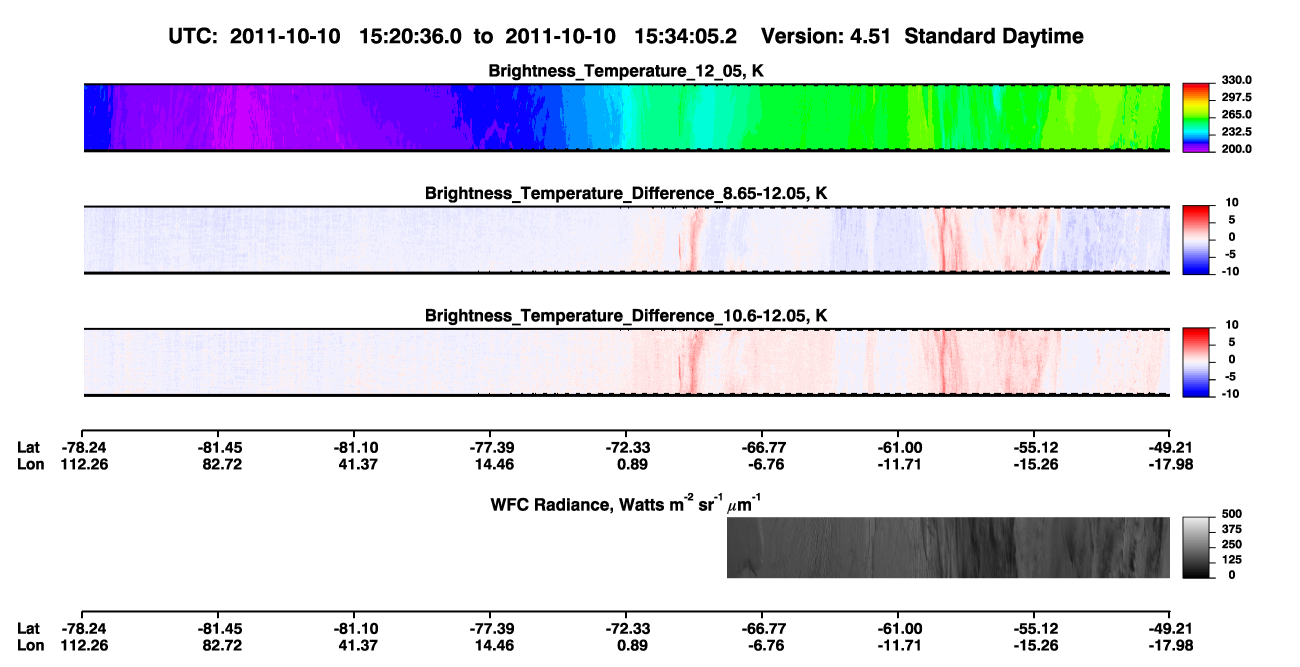1300x667 pixels.
Task: Click latitude -81.45 on the bottom axis
Action: pyautogui.click(x=218, y=628)
